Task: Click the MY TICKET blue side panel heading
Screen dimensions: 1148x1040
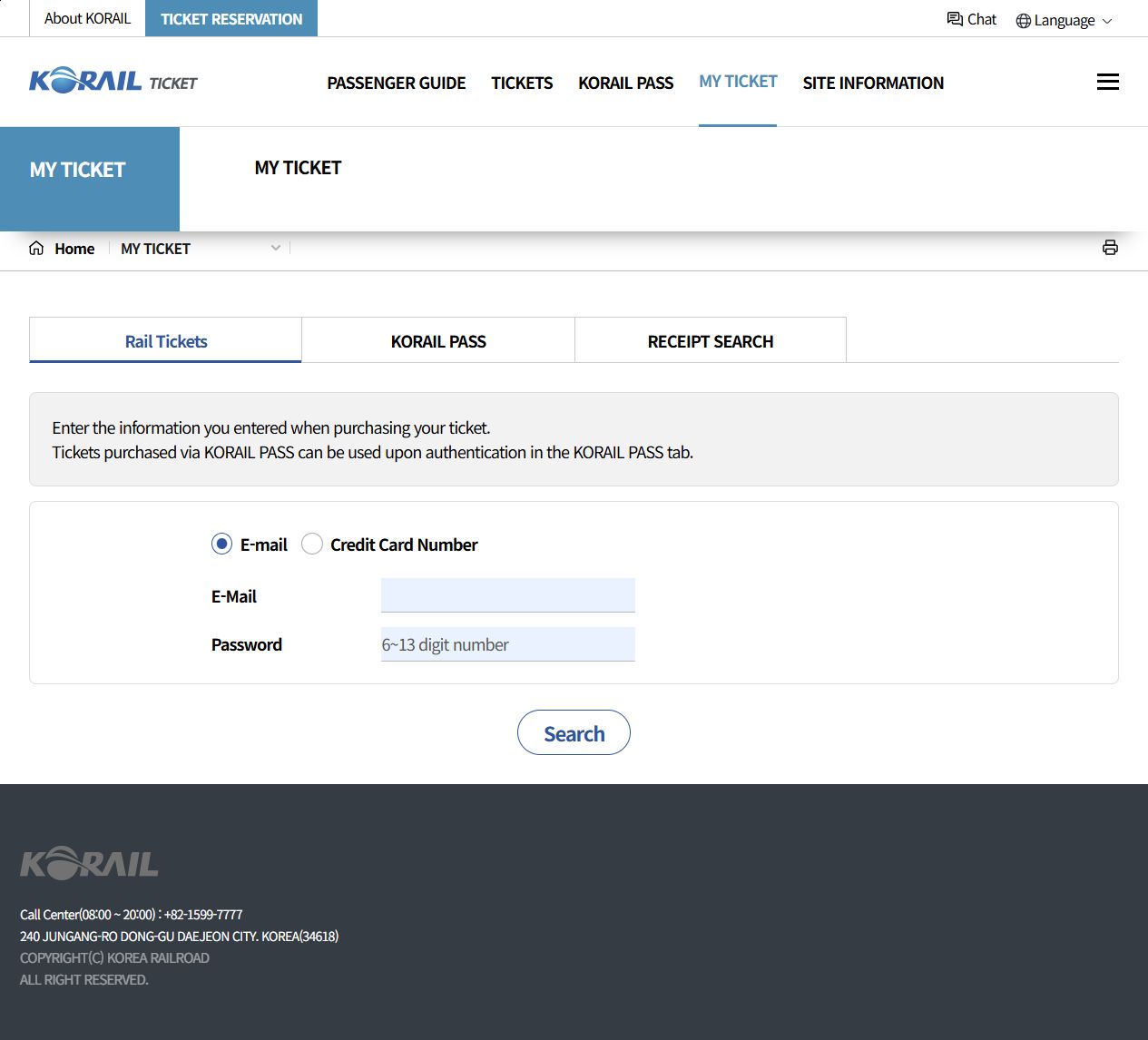Action: tap(77, 170)
